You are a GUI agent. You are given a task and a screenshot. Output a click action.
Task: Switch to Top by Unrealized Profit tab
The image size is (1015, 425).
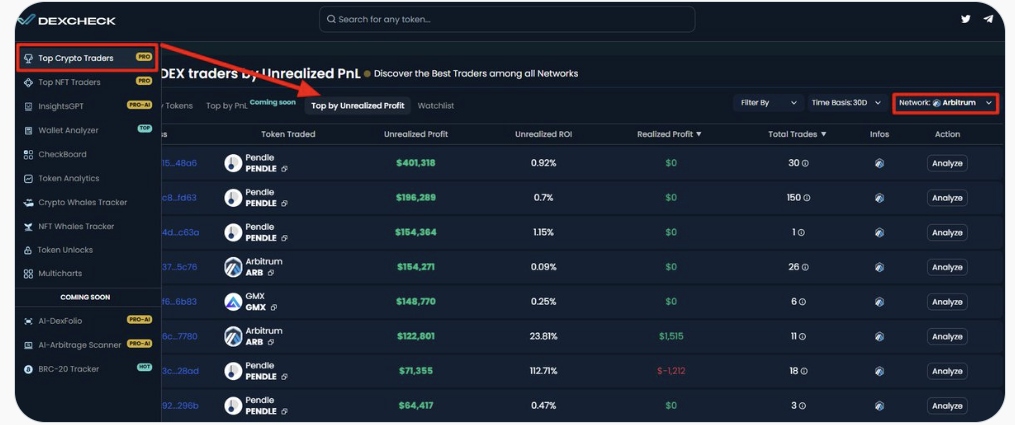tap(357, 106)
